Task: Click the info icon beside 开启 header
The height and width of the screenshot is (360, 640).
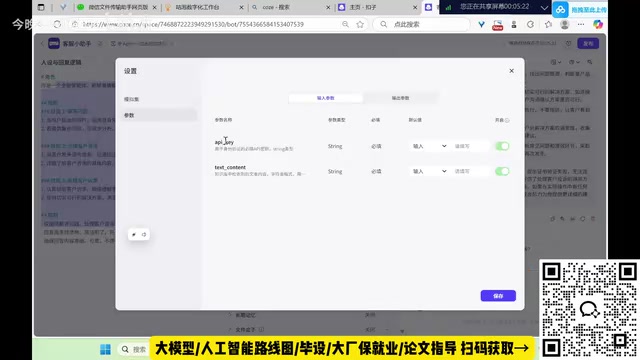Action: [507, 120]
